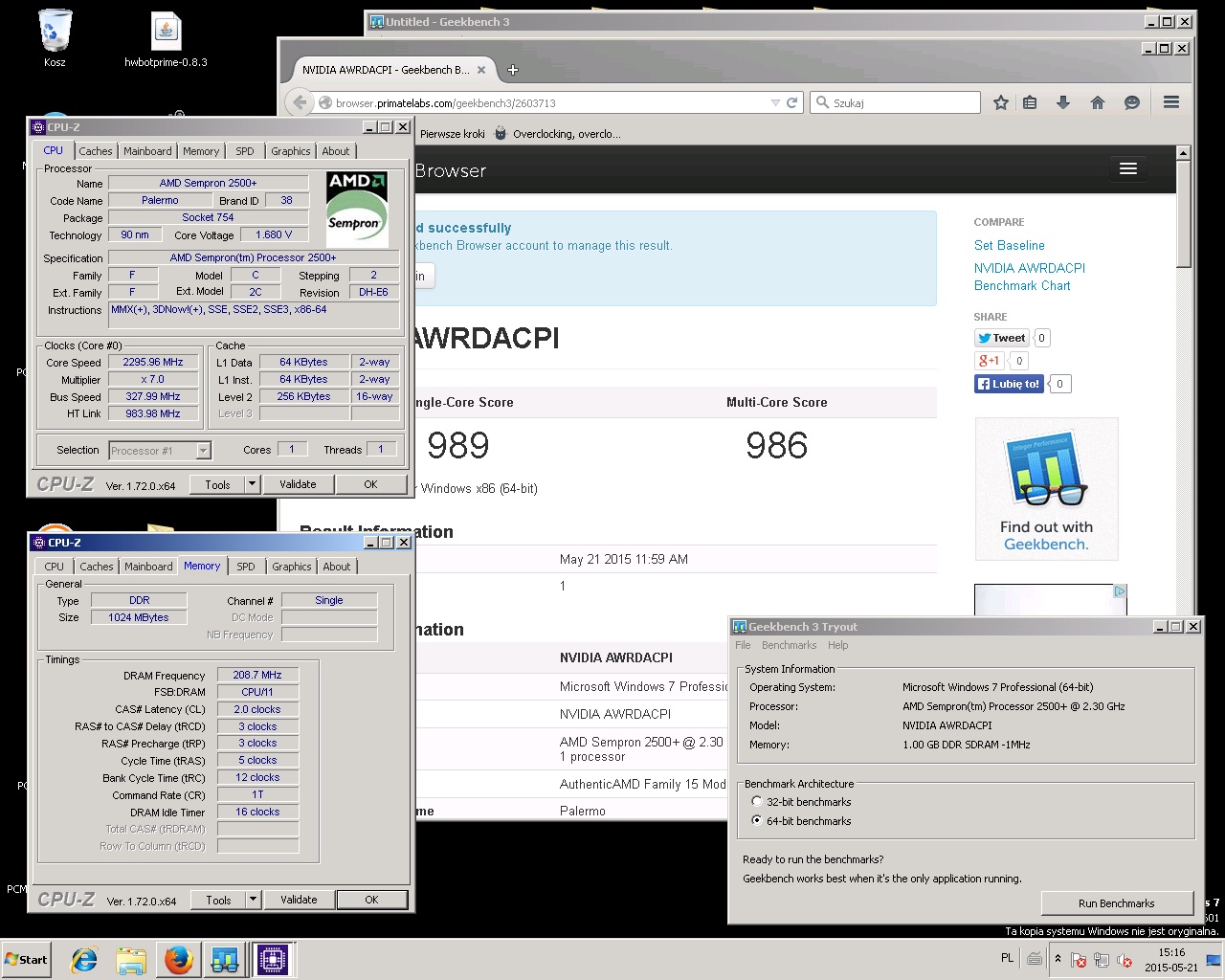Click the Firefox Hello smiley icon
This screenshot has height=980, width=1225.
[1132, 102]
